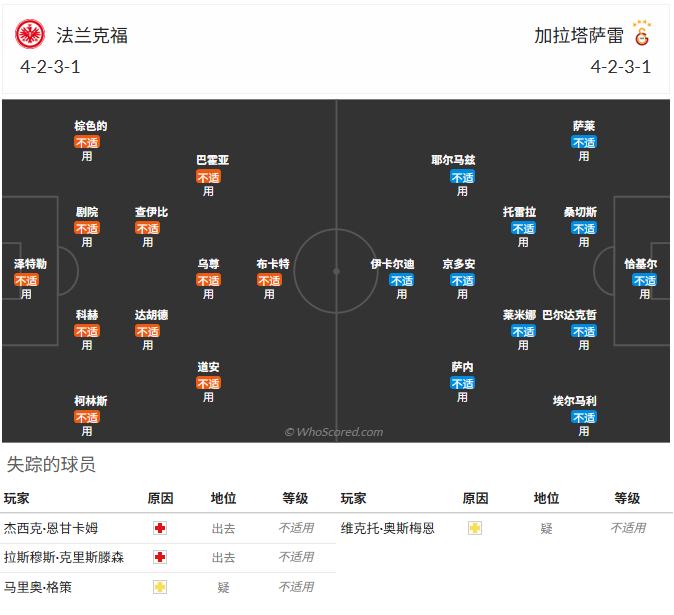Select player 杰西克·恩甘卡姆 in missing list
This screenshot has width=674, height=615.
coord(51,528)
